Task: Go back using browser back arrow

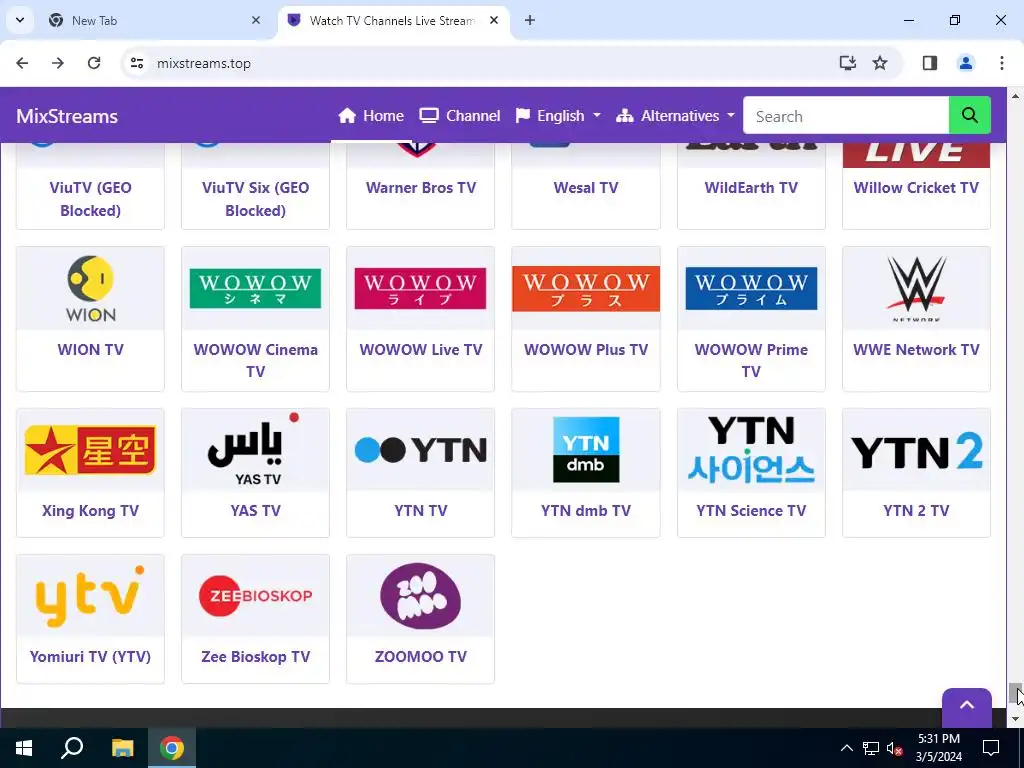Action: (x=22, y=63)
